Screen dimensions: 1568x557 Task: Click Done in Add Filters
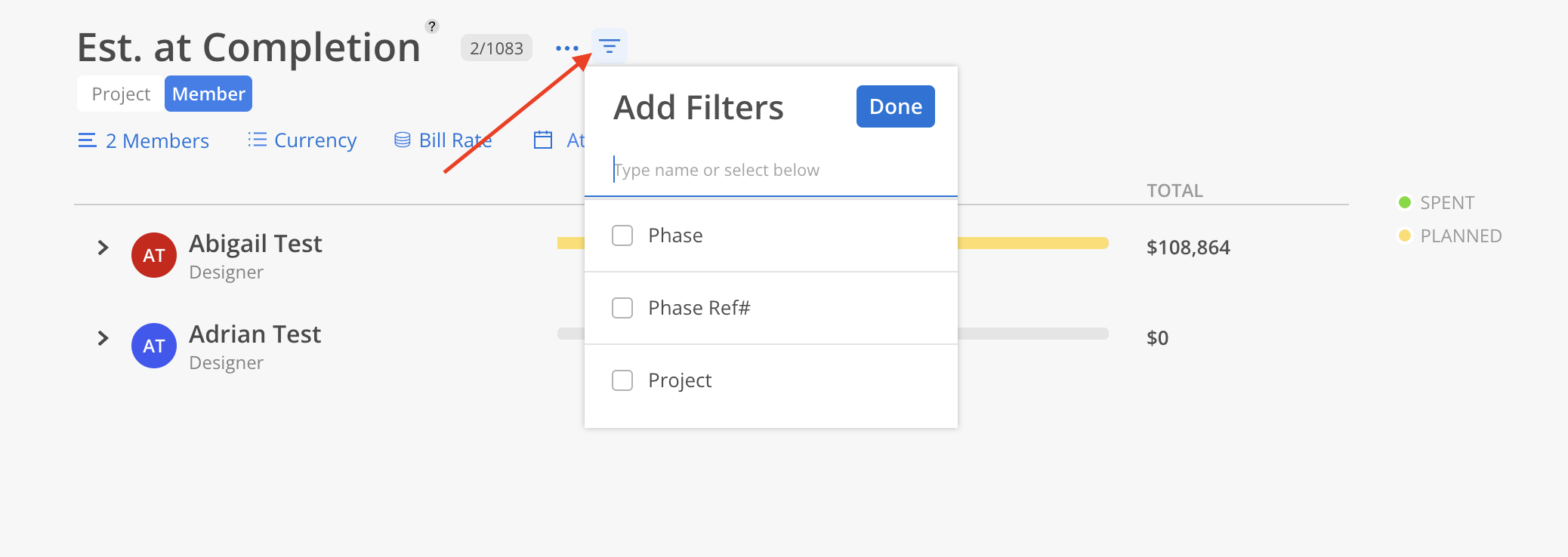(x=896, y=106)
